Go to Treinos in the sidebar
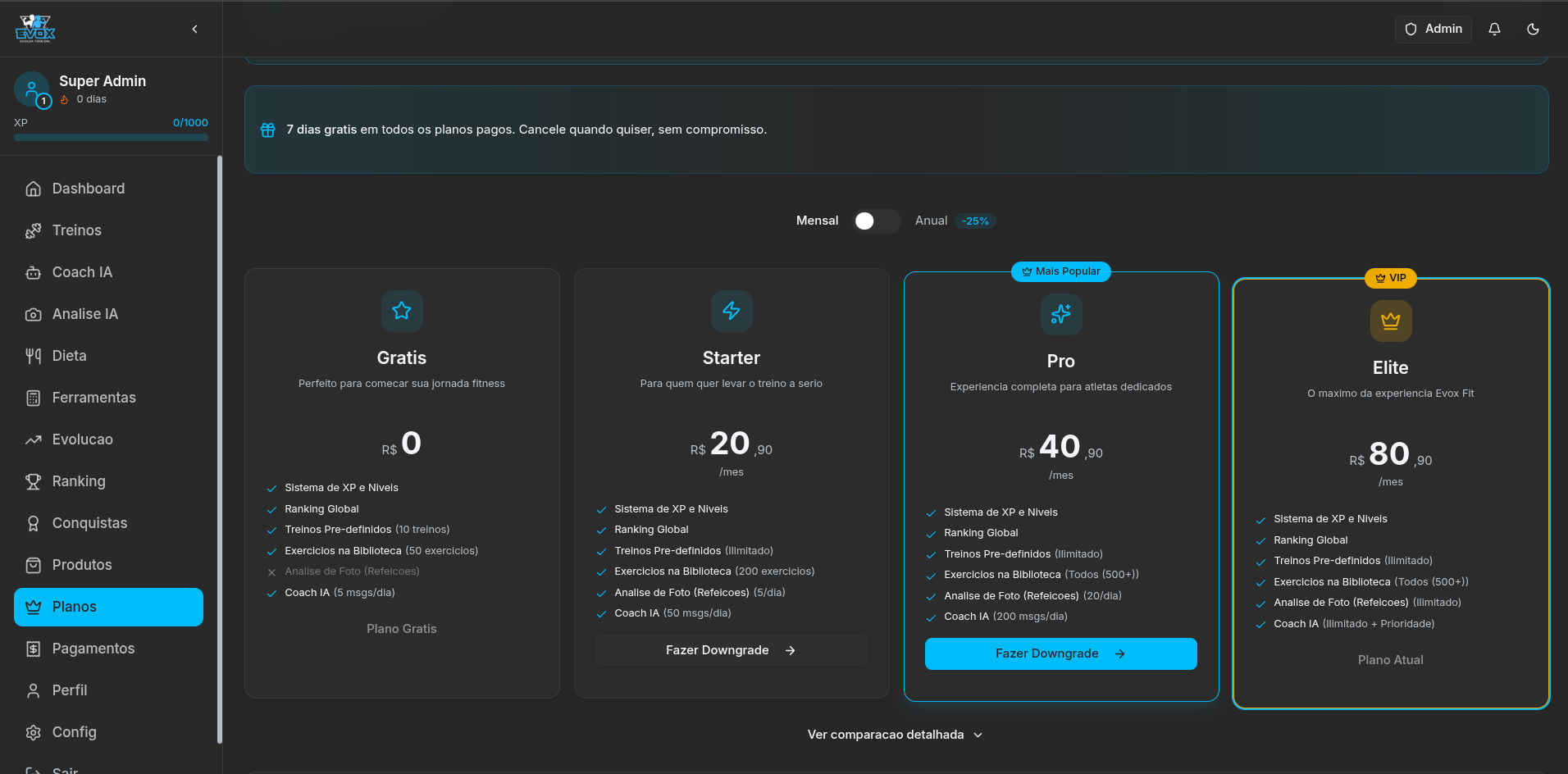Screen dimensions: 1568x774 [x=108, y=230]
